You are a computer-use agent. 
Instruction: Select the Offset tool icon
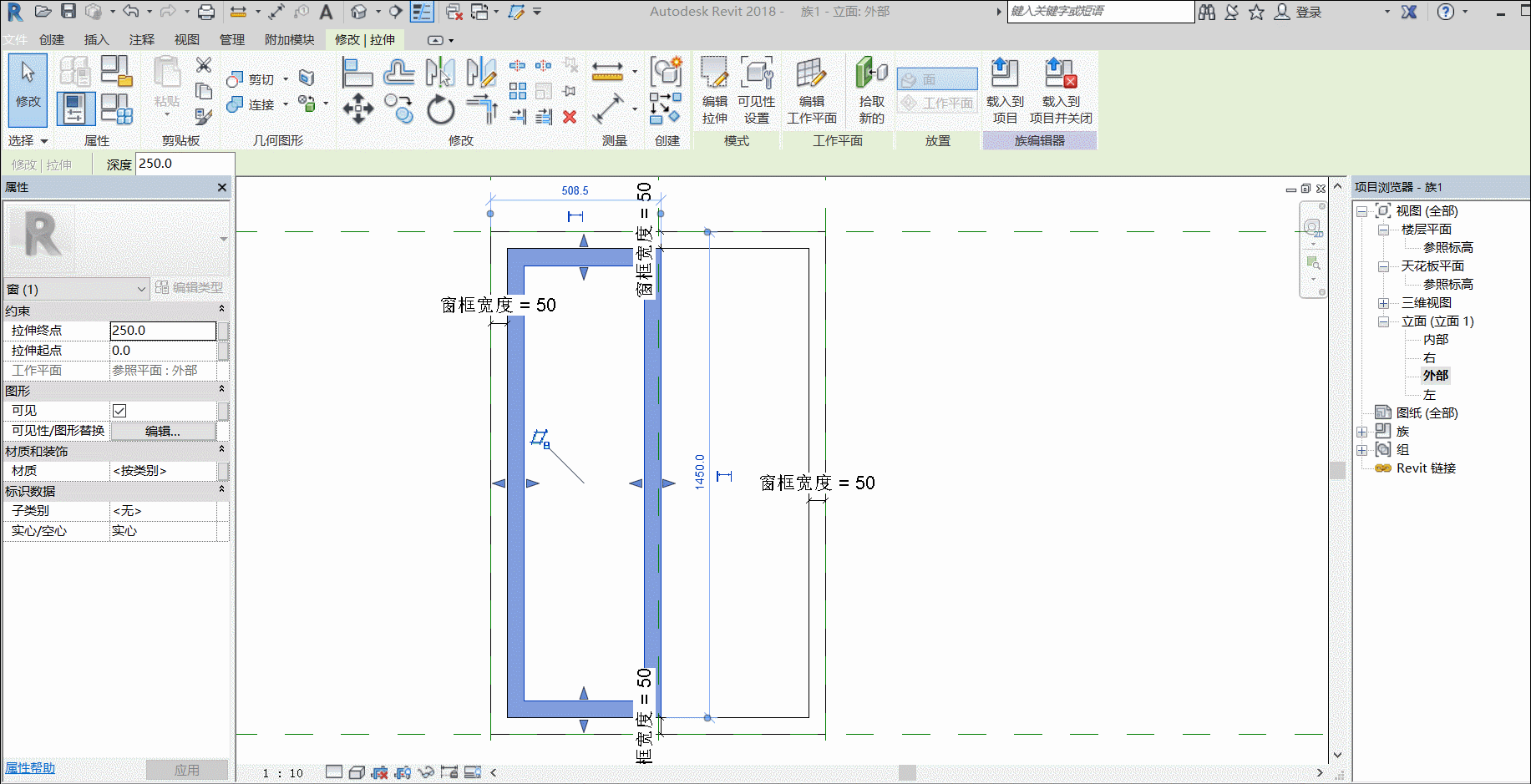click(398, 73)
